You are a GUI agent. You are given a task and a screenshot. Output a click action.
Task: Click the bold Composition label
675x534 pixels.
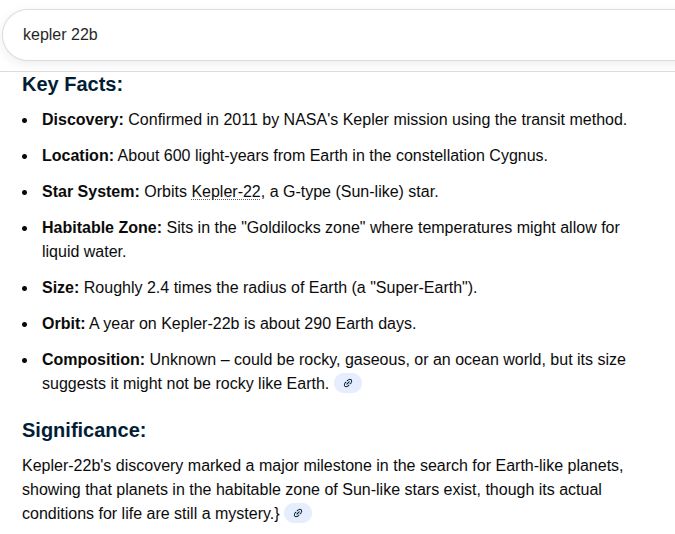[93, 359]
